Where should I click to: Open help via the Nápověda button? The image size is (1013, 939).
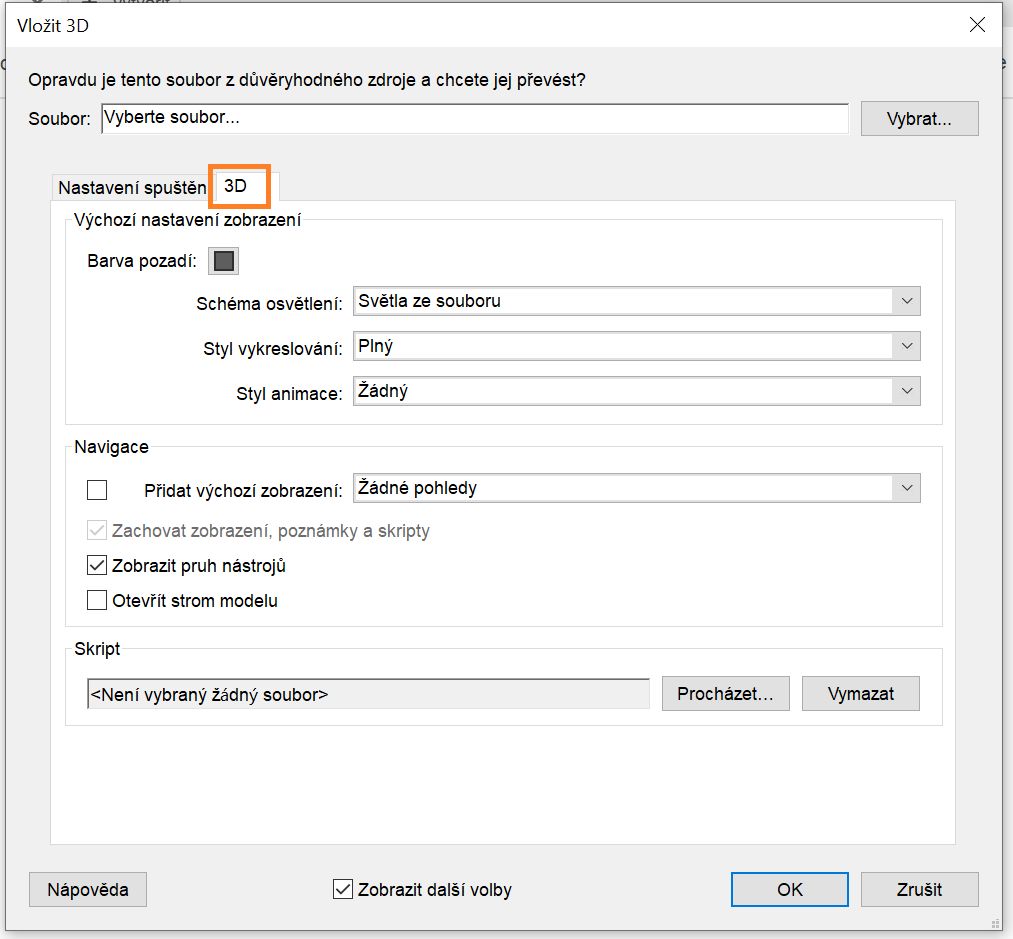[x=87, y=888]
